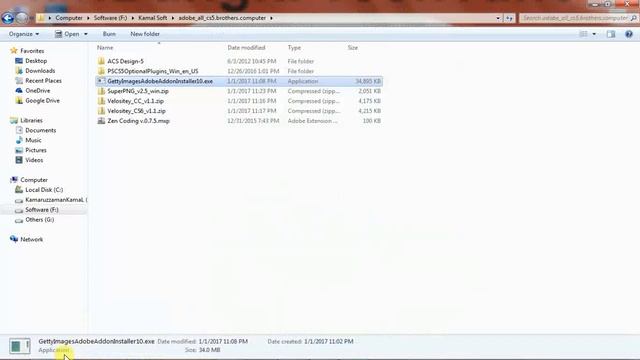Select Network in navigation pane
This screenshot has height=360, width=640.
(31, 239)
